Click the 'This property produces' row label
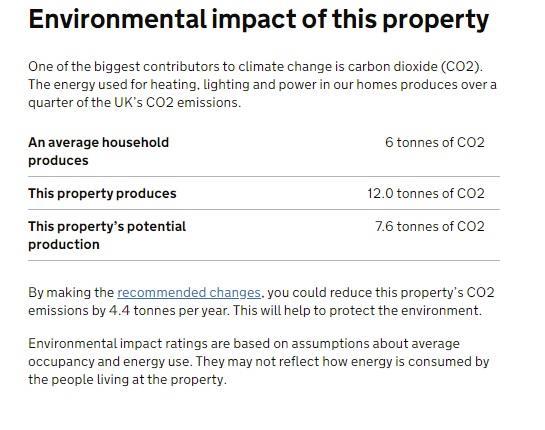Image resolution: width=545 pixels, height=430 pixels. click(102, 194)
